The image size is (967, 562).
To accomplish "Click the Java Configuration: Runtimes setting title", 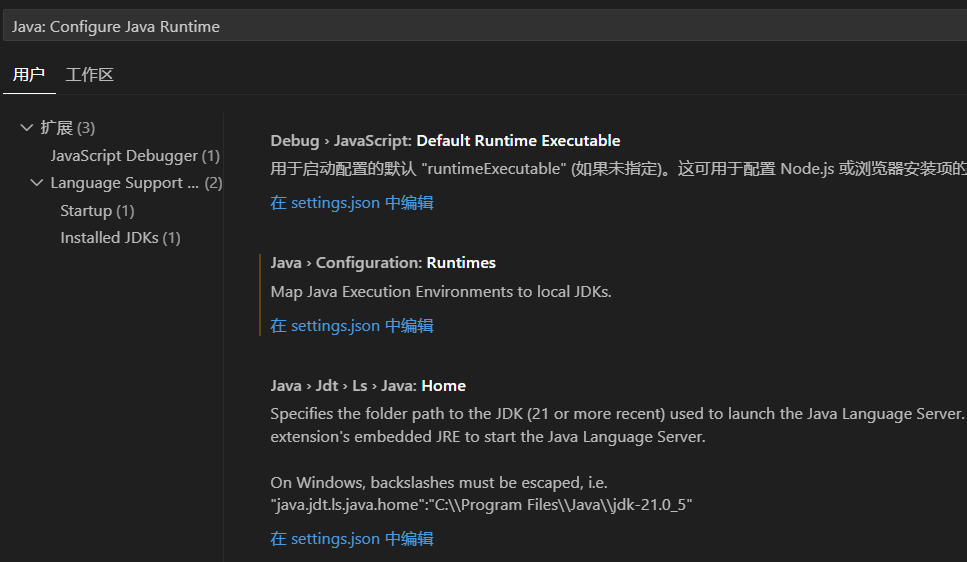I will 383,263.
